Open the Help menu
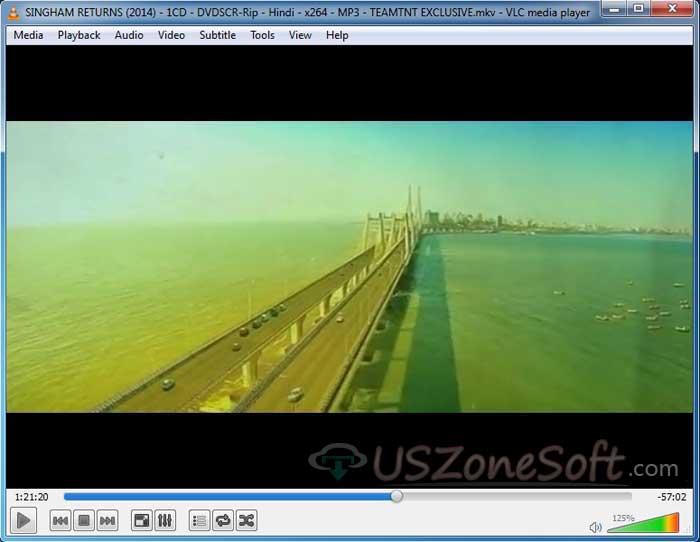This screenshot has height=542, width=700. tap(337, 35)
